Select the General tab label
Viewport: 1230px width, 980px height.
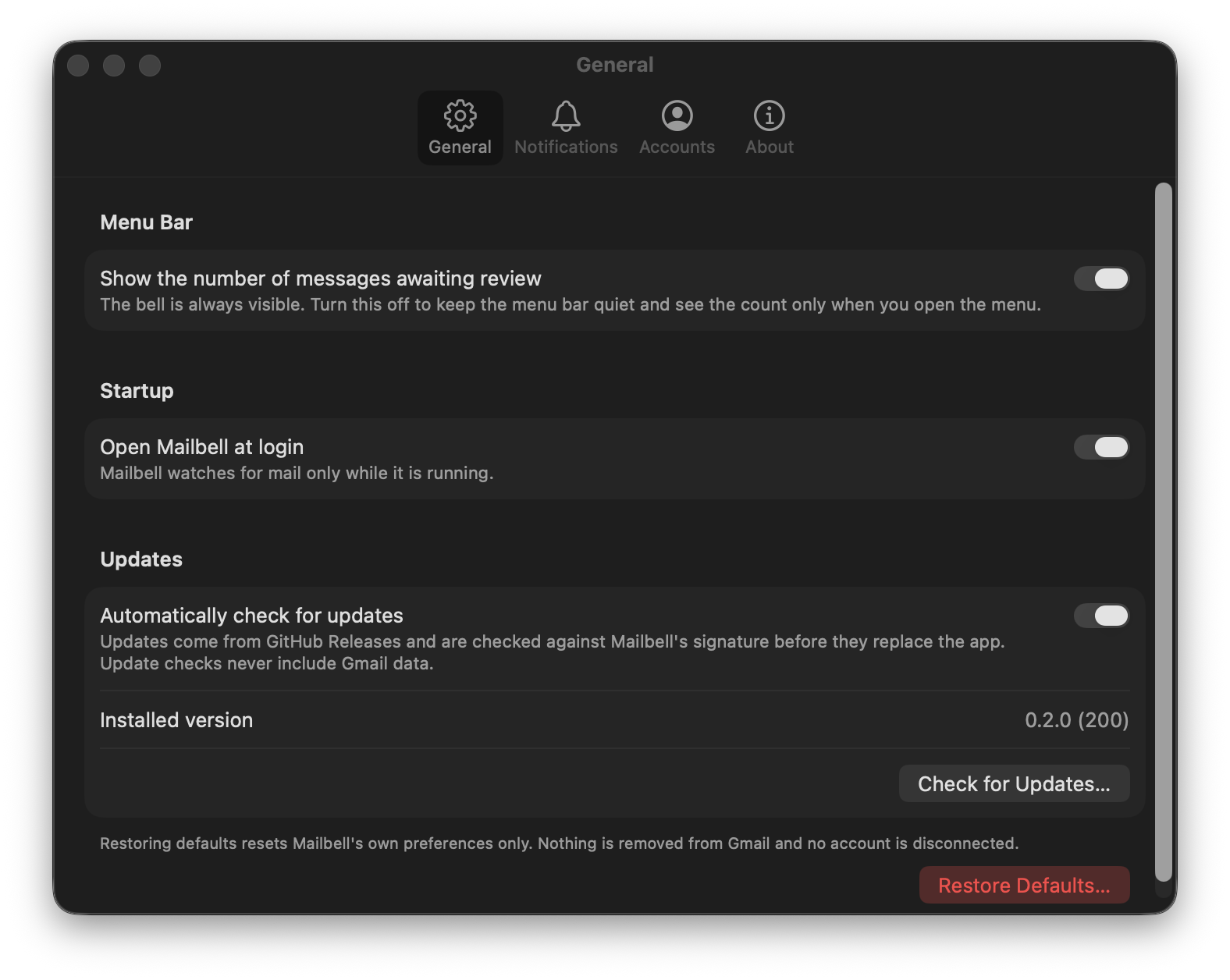(x=460, y=147)
